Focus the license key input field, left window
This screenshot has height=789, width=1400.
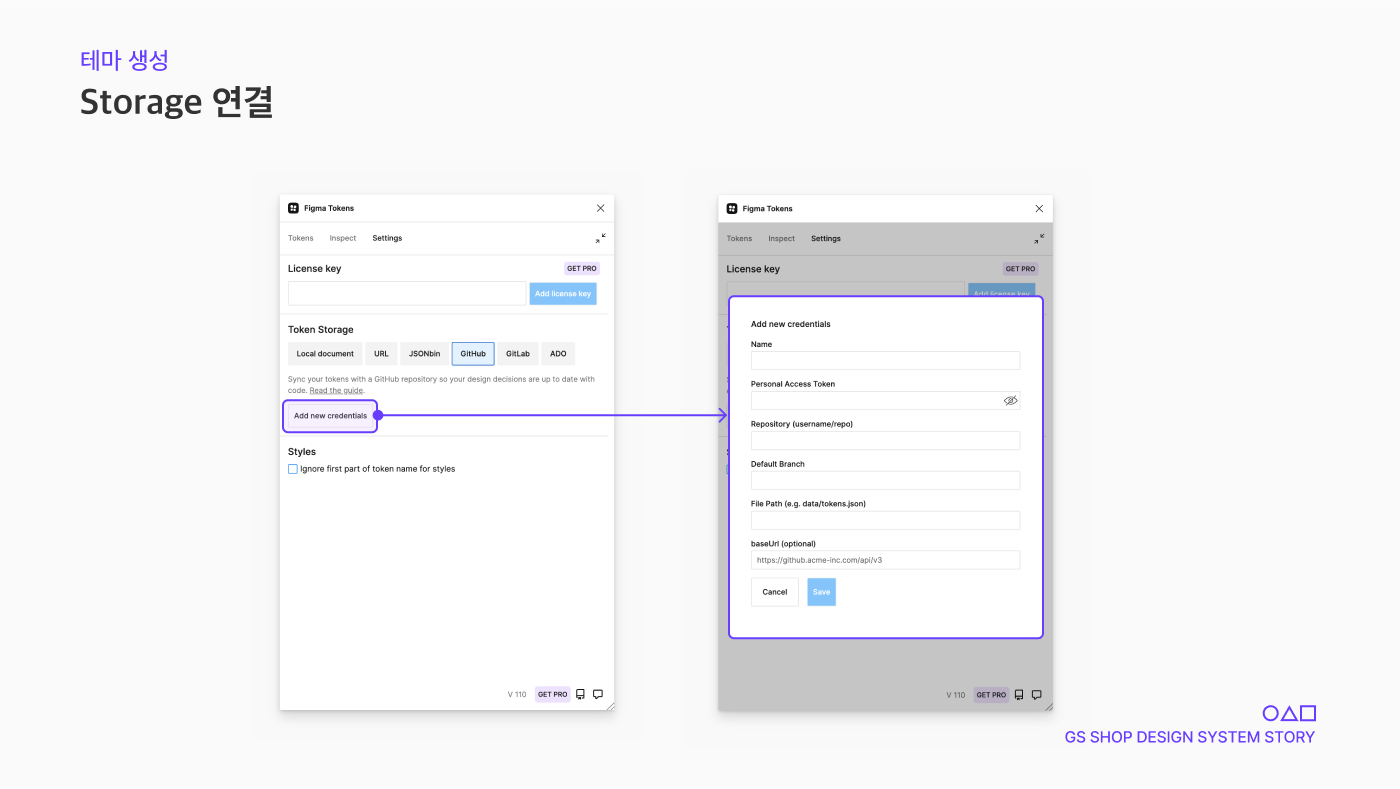(407, 294)
